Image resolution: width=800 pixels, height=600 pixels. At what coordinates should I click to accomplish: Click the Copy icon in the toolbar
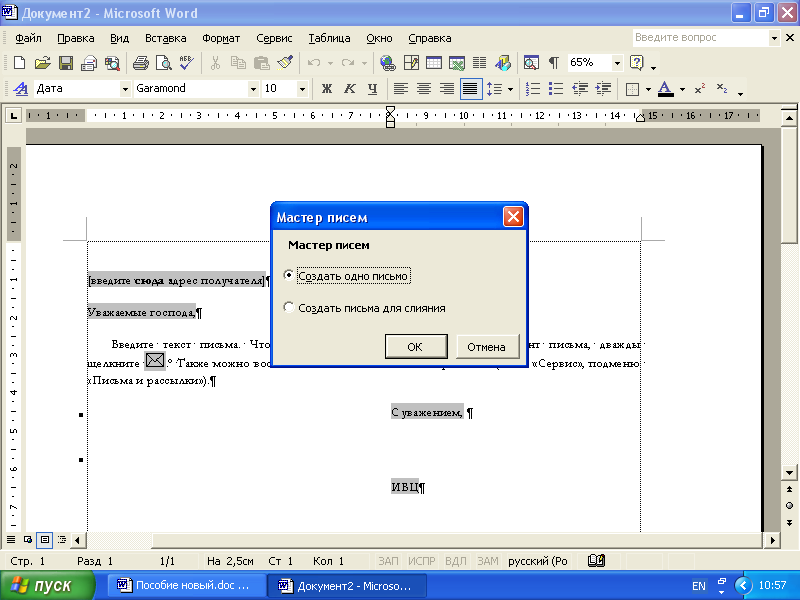coord(238,63)
